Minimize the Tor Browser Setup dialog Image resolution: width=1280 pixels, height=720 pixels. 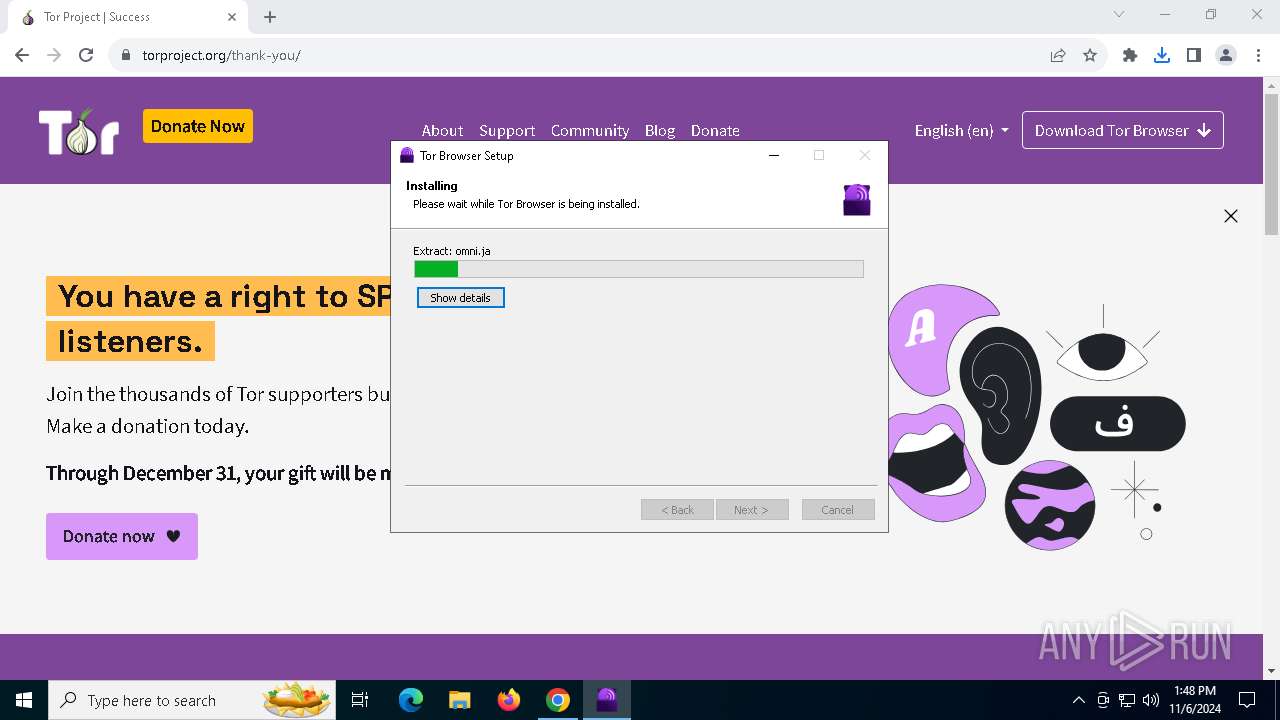coord(774,155)
